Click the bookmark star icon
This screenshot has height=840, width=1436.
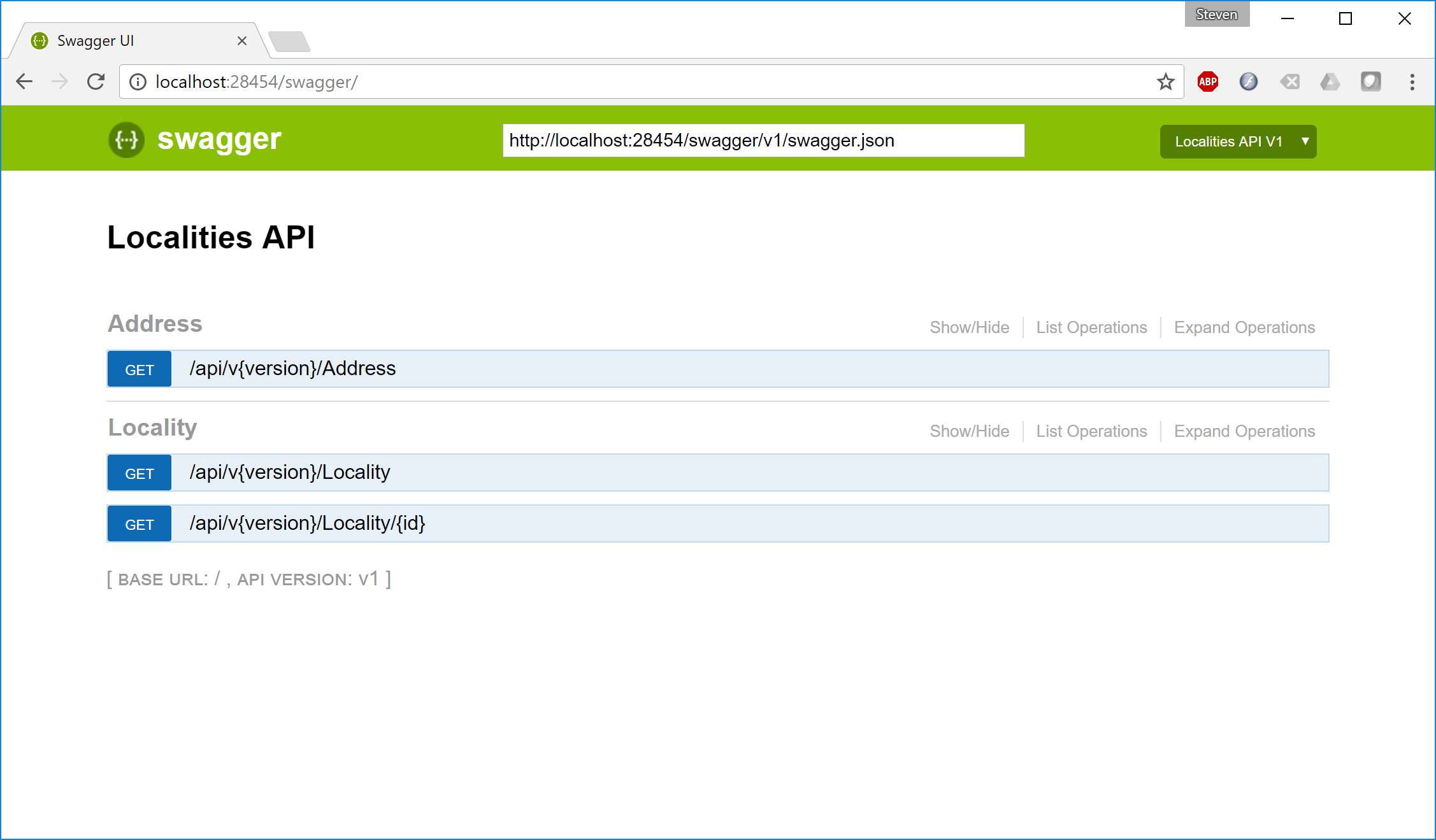point(1165,82)
